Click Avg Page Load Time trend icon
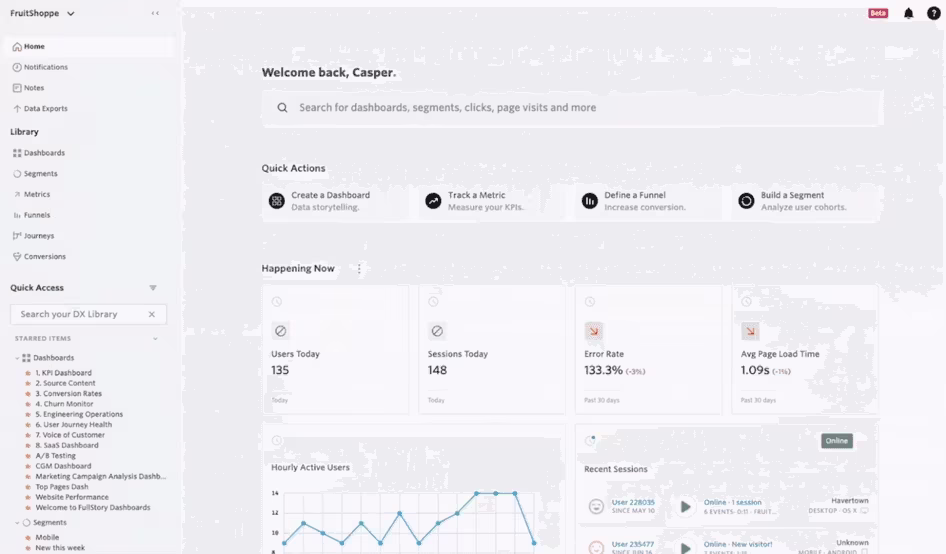 751,331
